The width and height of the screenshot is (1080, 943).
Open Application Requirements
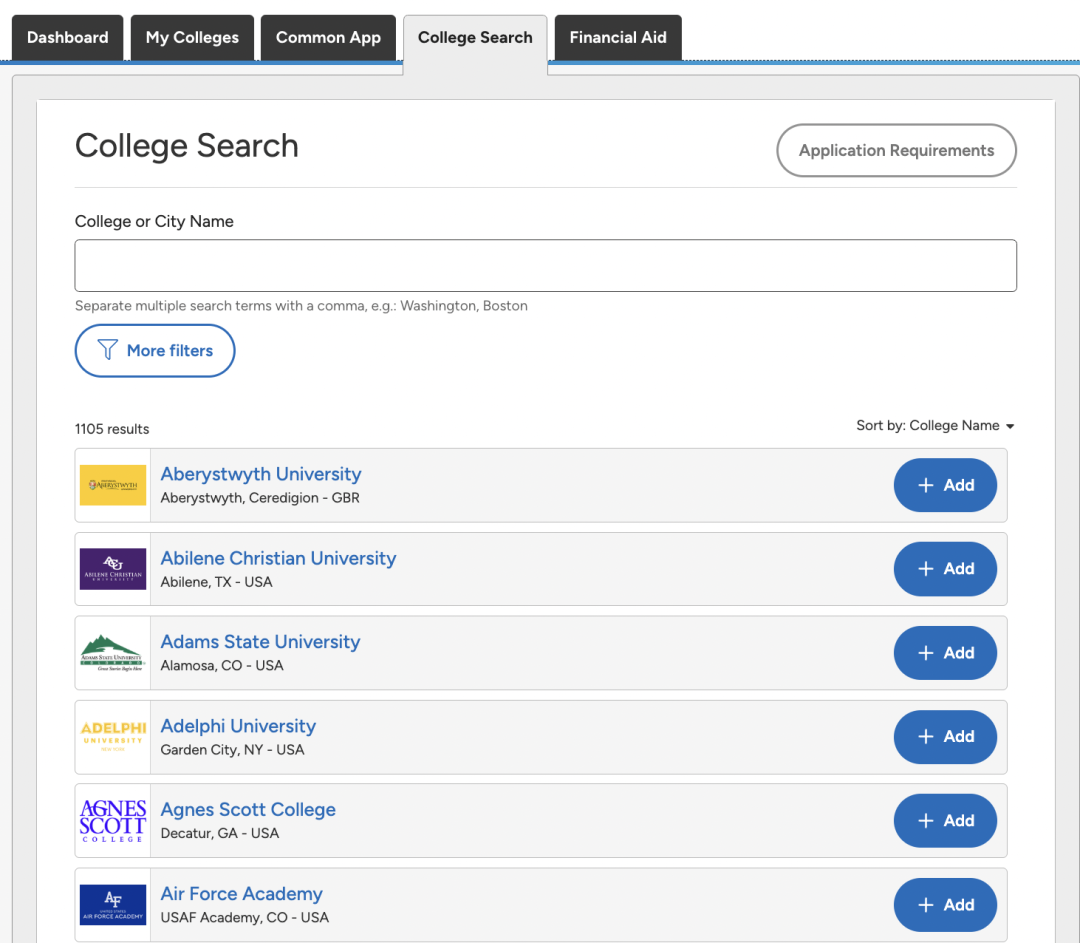tap(896, 151)
